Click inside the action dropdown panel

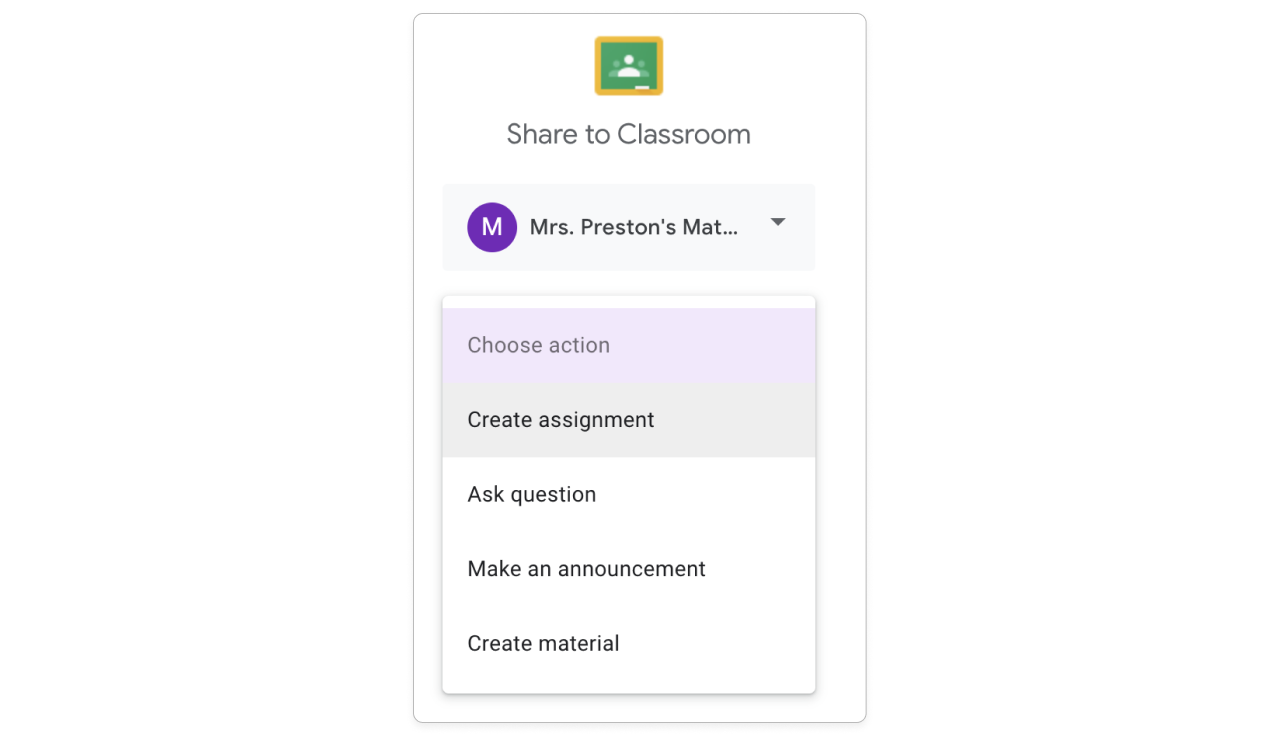pyautogui.click(x=628, y=494)
